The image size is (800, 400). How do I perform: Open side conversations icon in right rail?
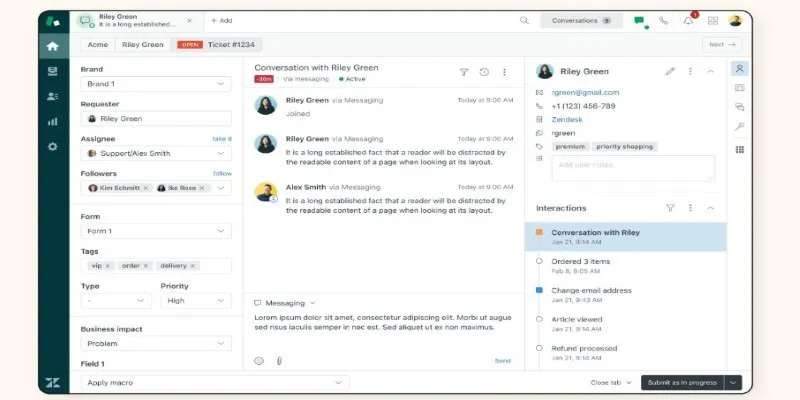coord(739,107)
